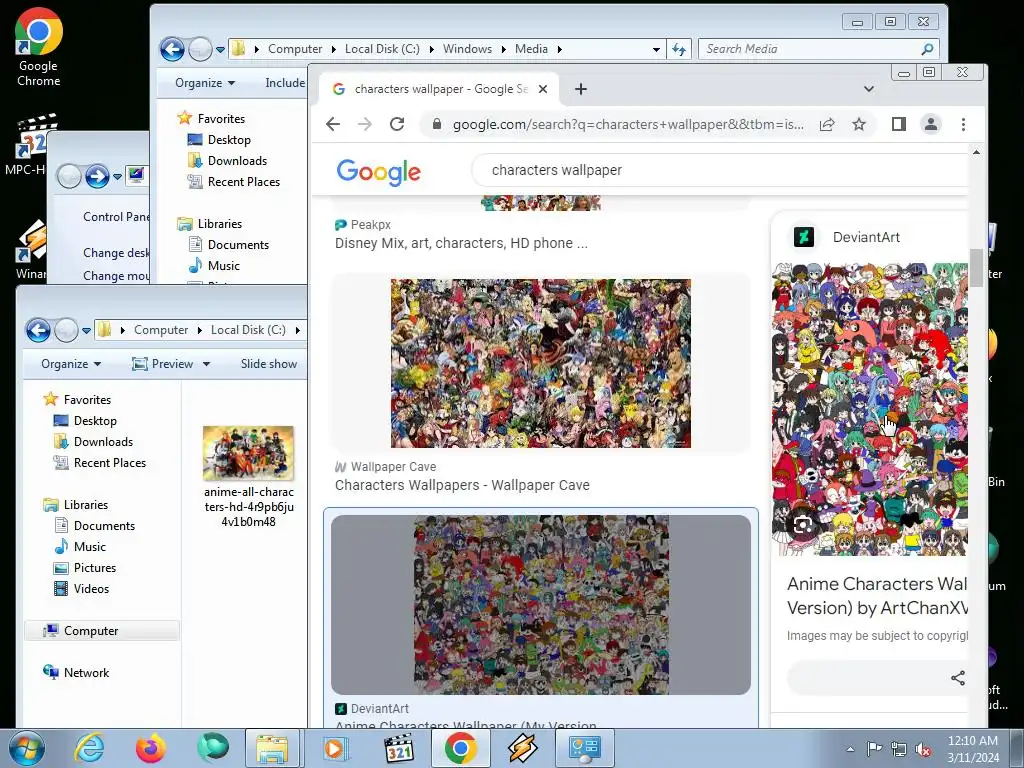Start Slide show in the lower Explorer window
The image size is (1024, 768).
point(268,364)
